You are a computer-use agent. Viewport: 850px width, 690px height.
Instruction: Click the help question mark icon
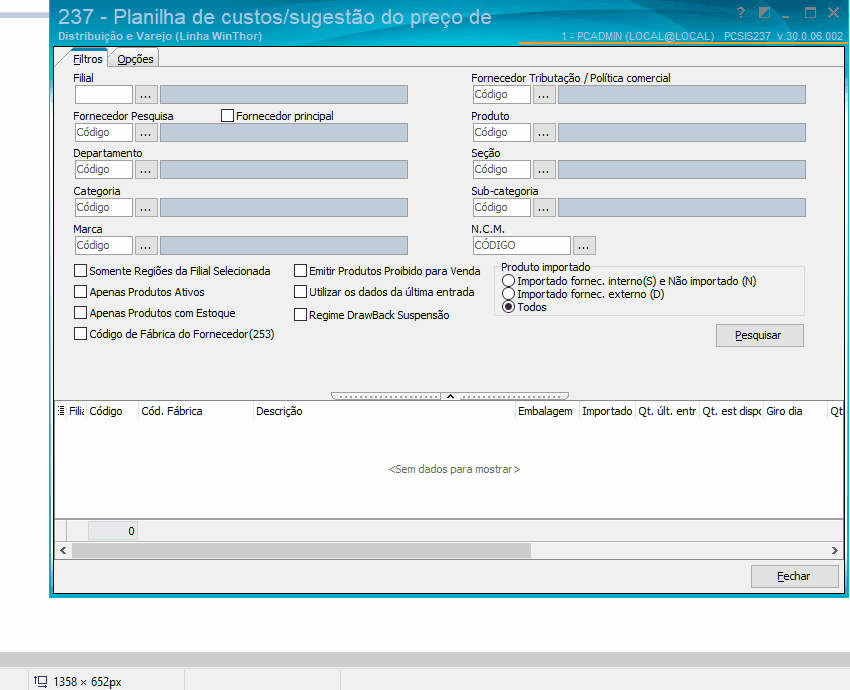pos(740,13)
